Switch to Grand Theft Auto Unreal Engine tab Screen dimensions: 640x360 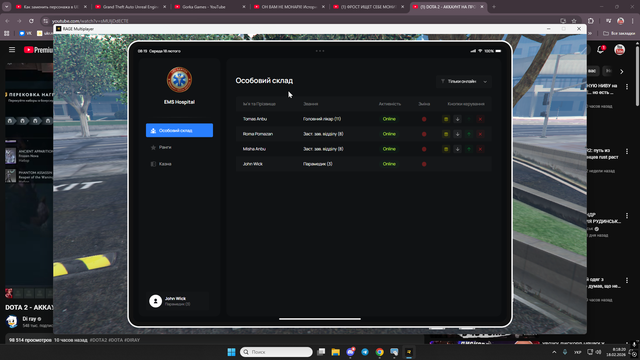coord(131,7)
